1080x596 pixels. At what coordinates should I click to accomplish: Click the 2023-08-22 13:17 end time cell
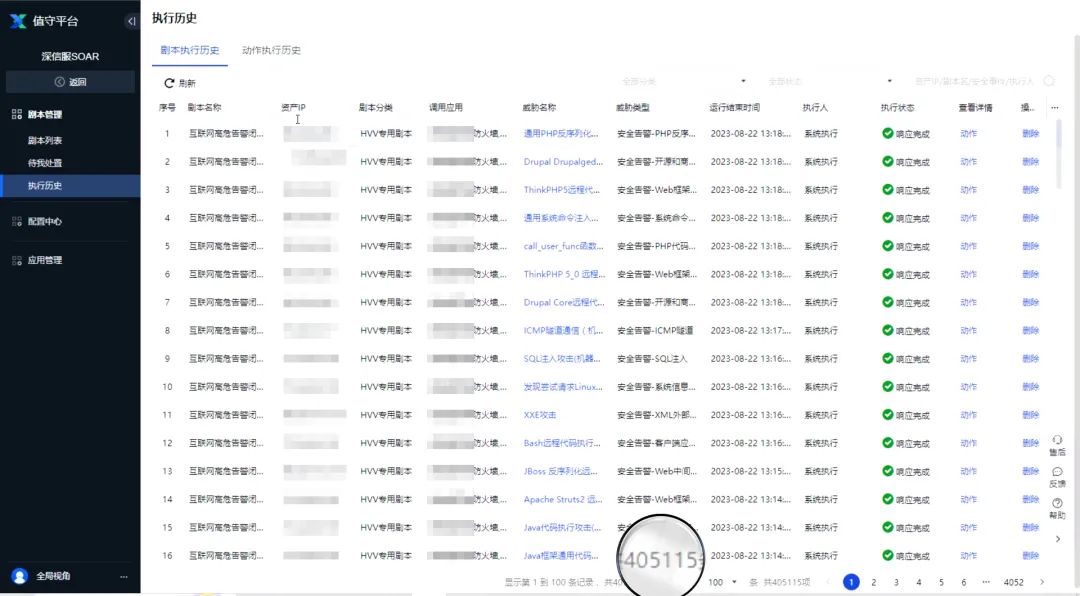click(x=751, y=331)
